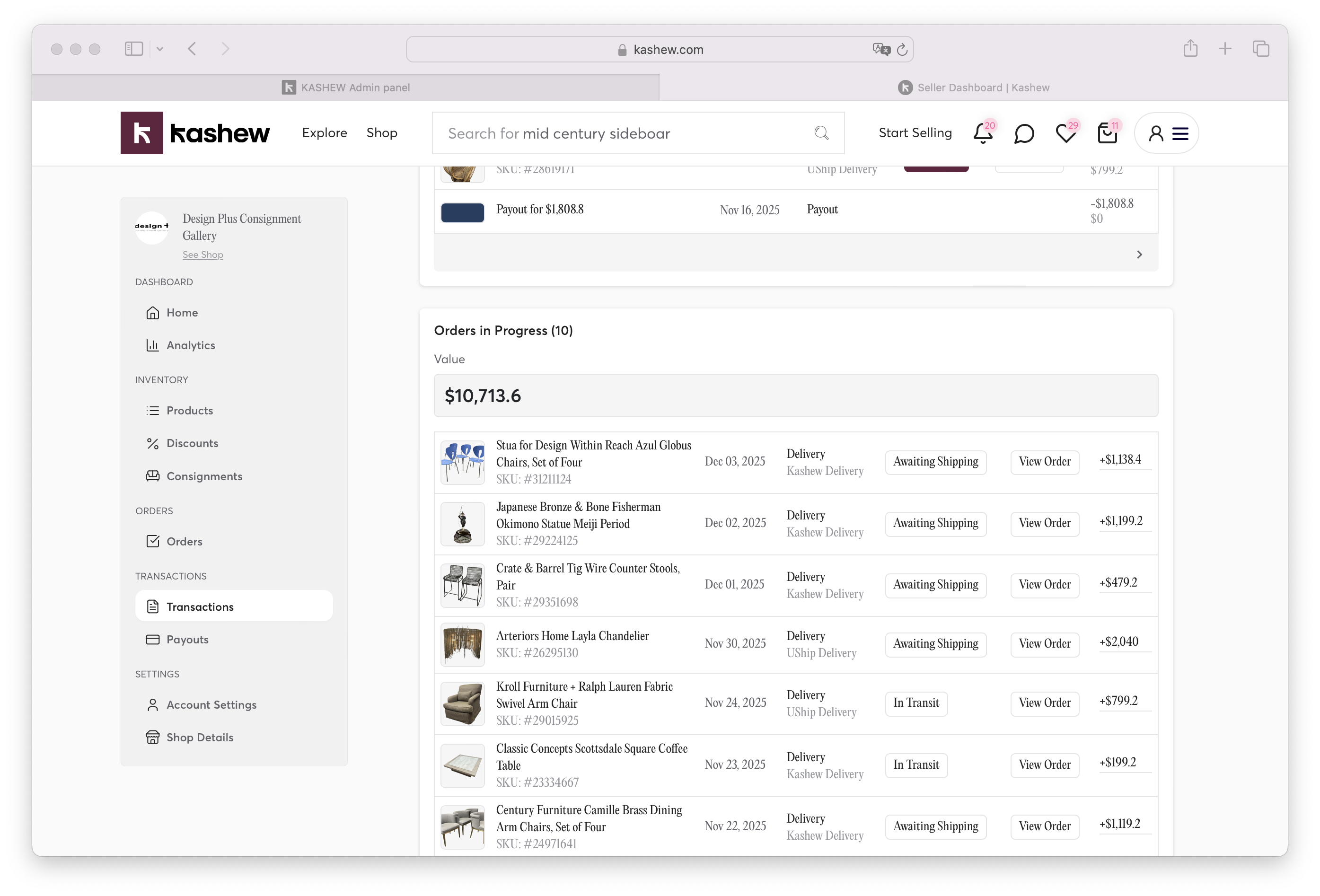1320x896 pixels.
Task: Click the See Shop link
Action: 203,255
